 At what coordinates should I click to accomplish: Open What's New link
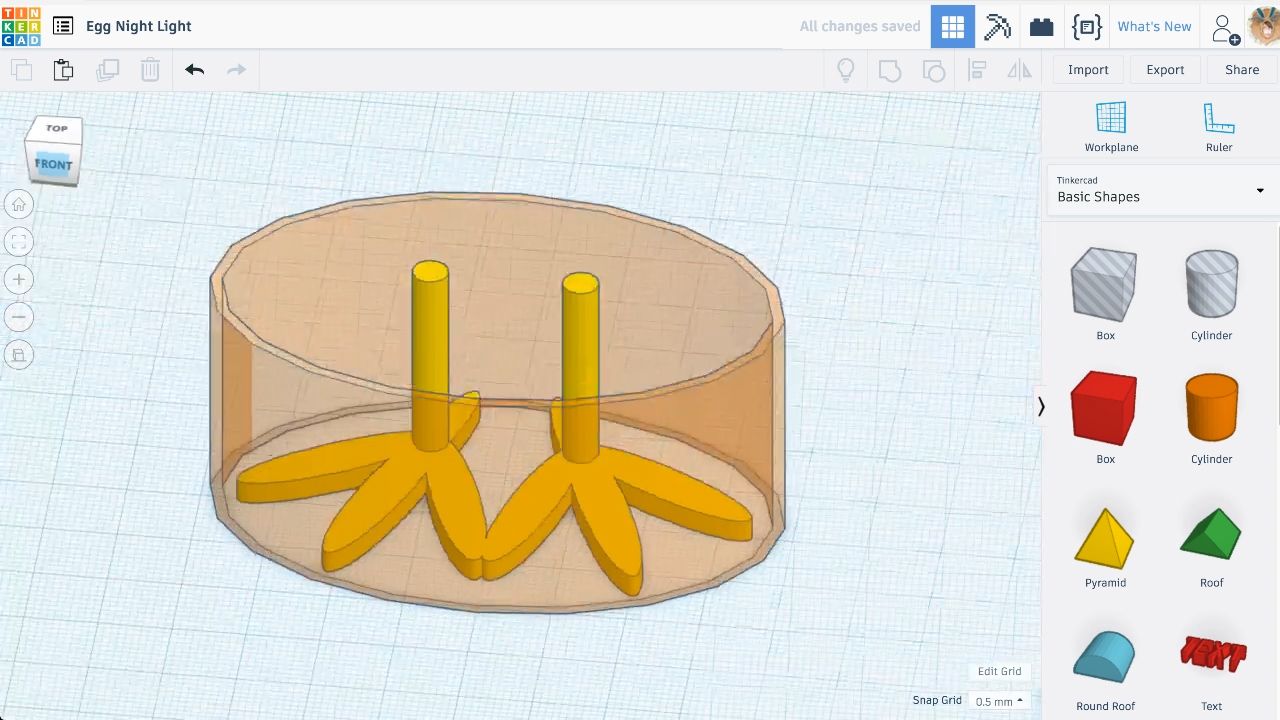[x=1154, y=26]
